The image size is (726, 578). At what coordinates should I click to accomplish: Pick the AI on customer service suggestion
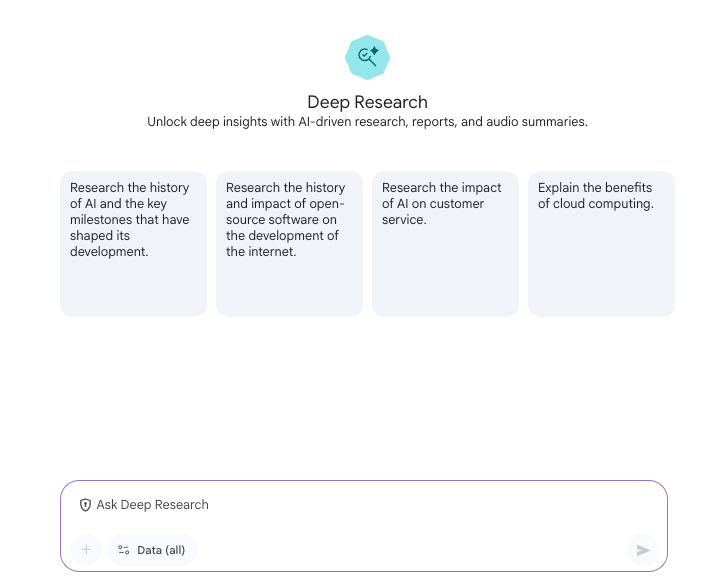pos(445,204)
